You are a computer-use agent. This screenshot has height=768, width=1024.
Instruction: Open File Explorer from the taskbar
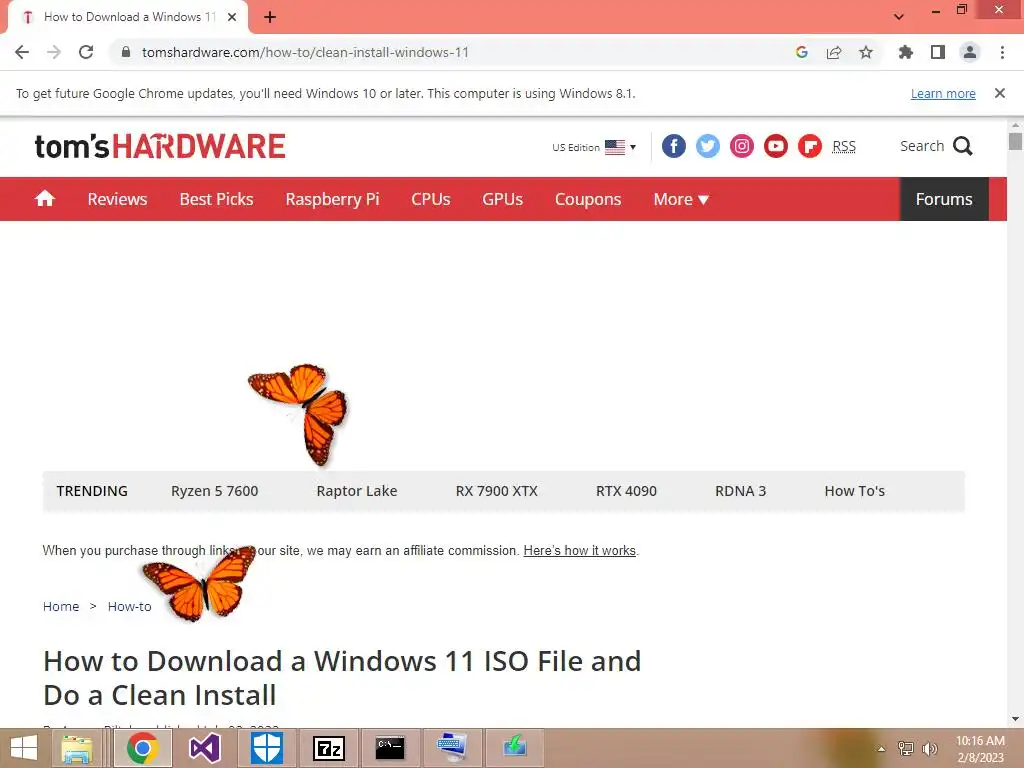click(x=76, y=748)
